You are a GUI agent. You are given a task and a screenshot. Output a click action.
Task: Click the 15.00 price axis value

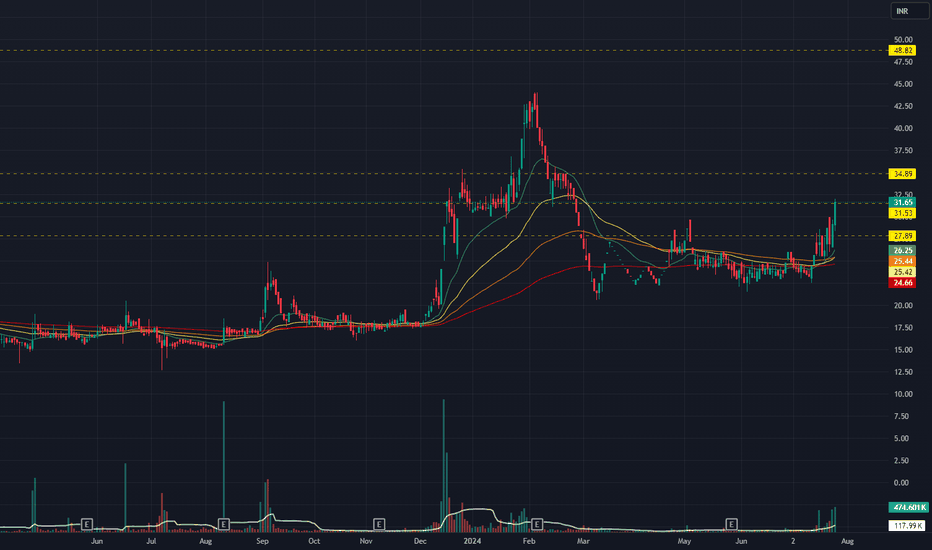coord(903,350)
